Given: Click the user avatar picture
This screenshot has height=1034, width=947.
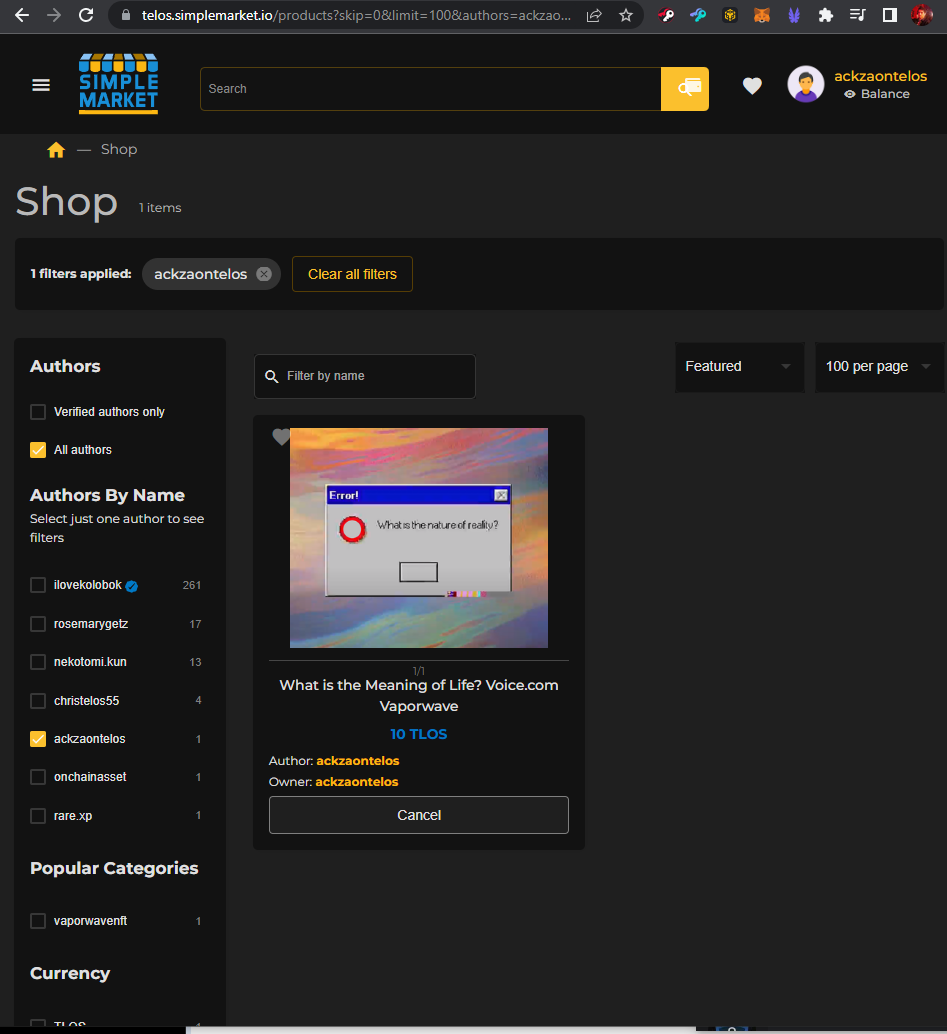Looking at the screenshot, I should tap(806, 84).
